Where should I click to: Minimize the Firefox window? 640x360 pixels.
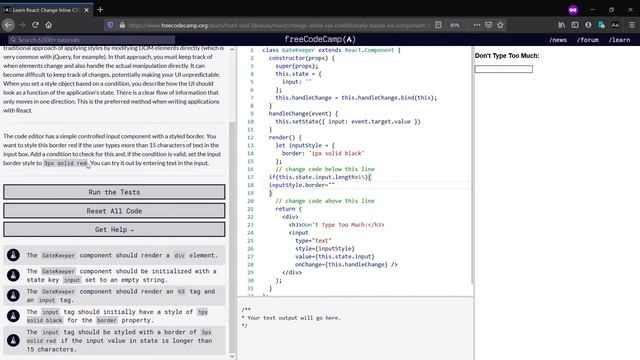click(592, 9)
